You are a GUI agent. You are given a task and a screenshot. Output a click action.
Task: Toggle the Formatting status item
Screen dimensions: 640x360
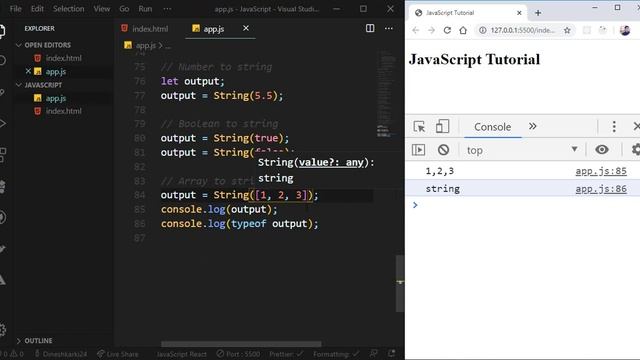point(336,354)
